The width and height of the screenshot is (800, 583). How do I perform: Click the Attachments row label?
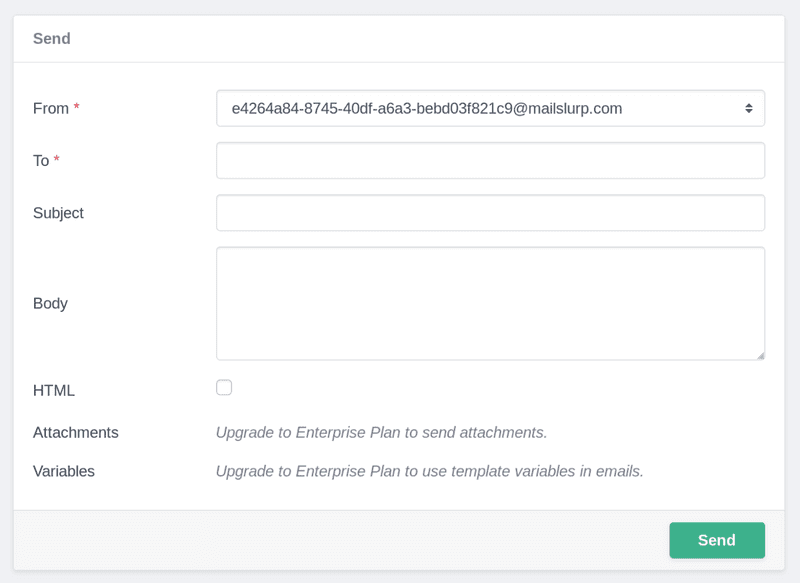click(x=75, y=432)
